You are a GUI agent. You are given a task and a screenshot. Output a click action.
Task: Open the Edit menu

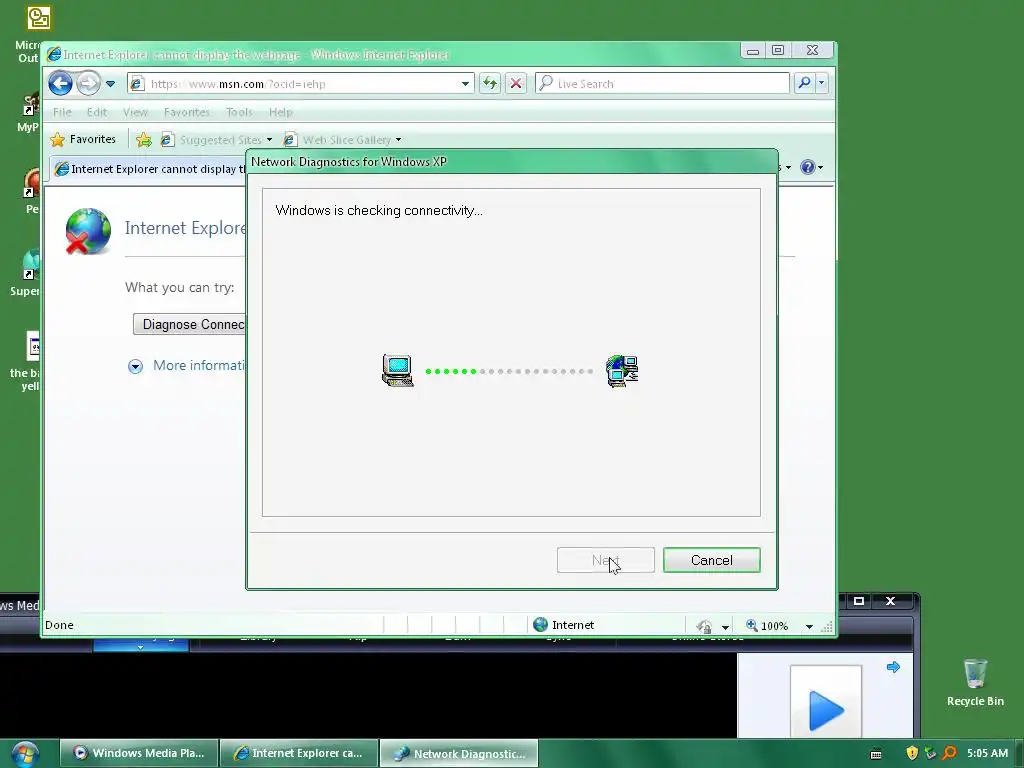97,112
